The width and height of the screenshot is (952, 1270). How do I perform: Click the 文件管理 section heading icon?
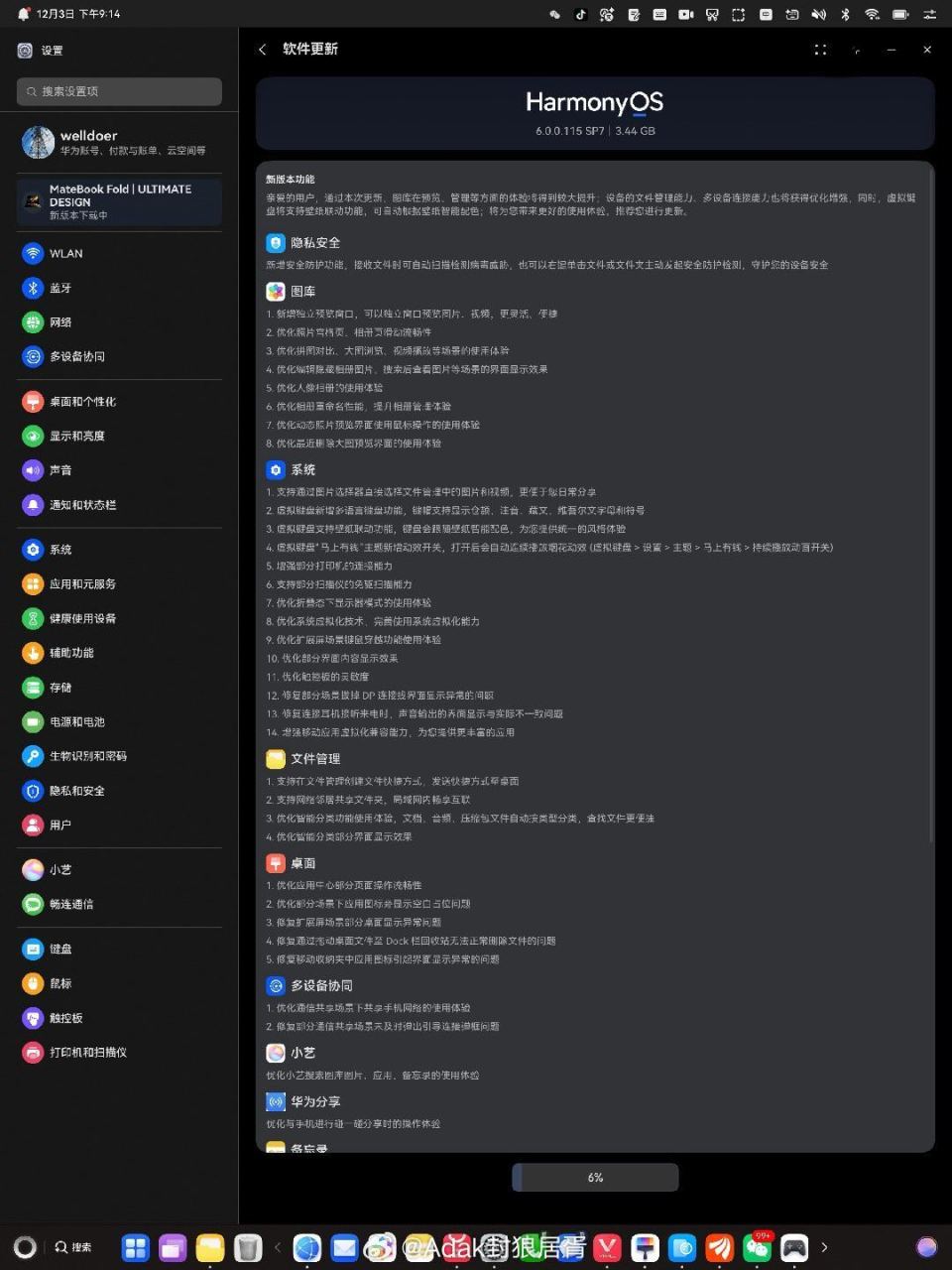[276, 758]
